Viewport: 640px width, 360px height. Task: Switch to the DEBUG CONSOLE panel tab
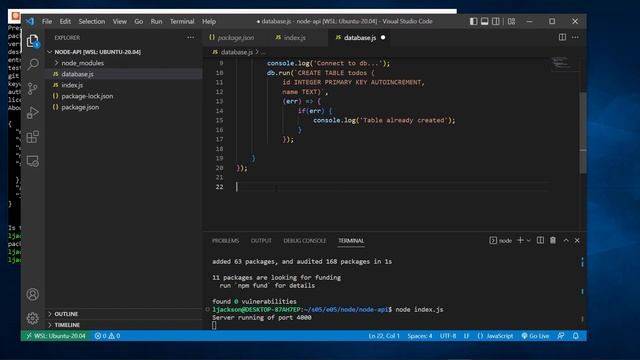click(x=304, y=241)
